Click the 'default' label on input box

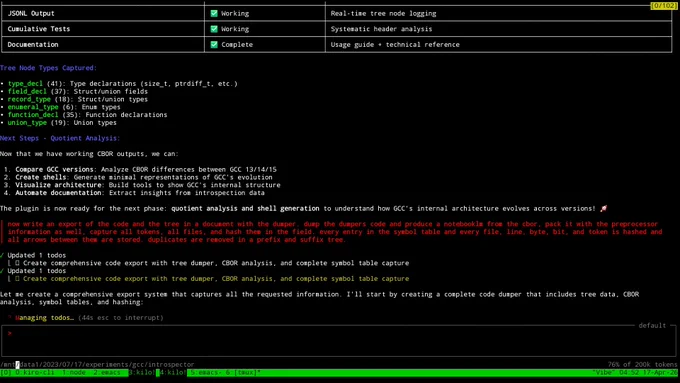pos(652,325)
